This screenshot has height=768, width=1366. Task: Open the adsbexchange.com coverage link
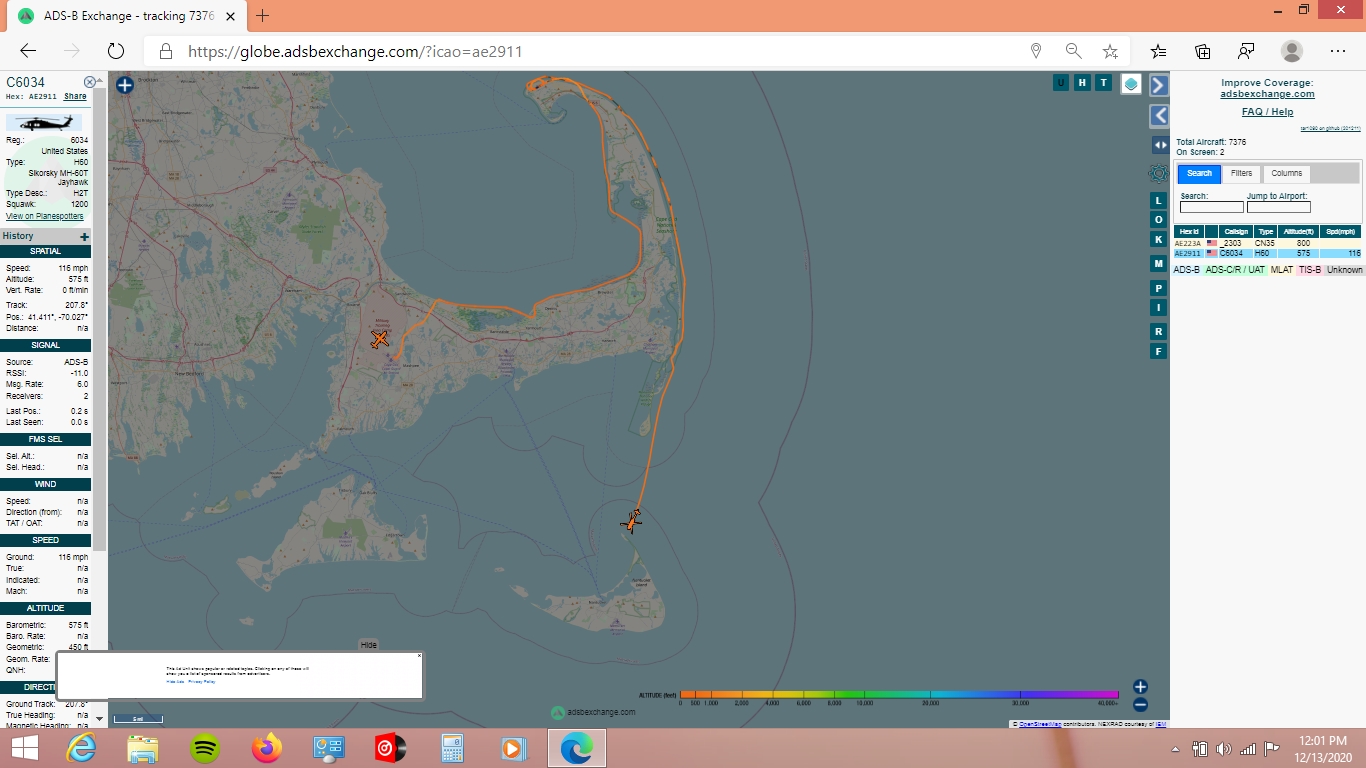click(x=1267, y=94)
